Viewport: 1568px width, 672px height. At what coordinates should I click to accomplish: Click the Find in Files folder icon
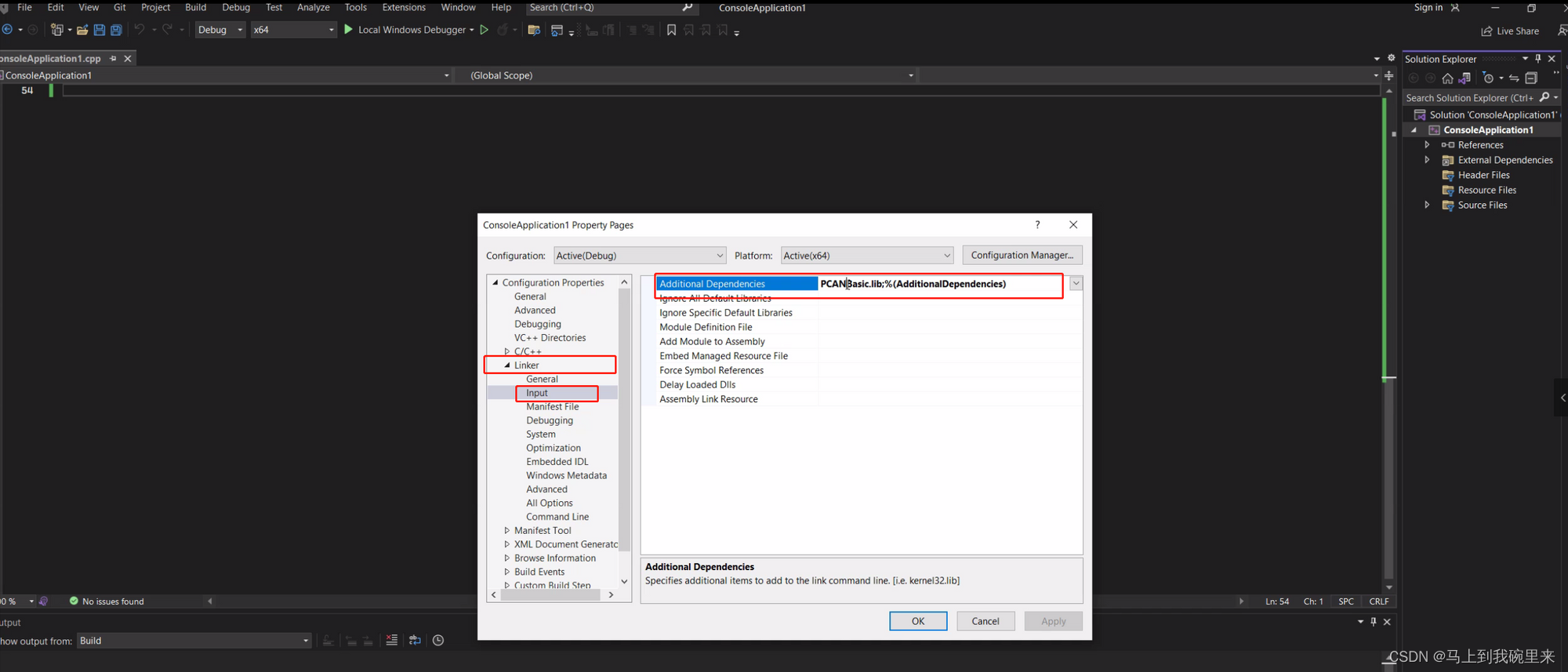coord(534,30)
